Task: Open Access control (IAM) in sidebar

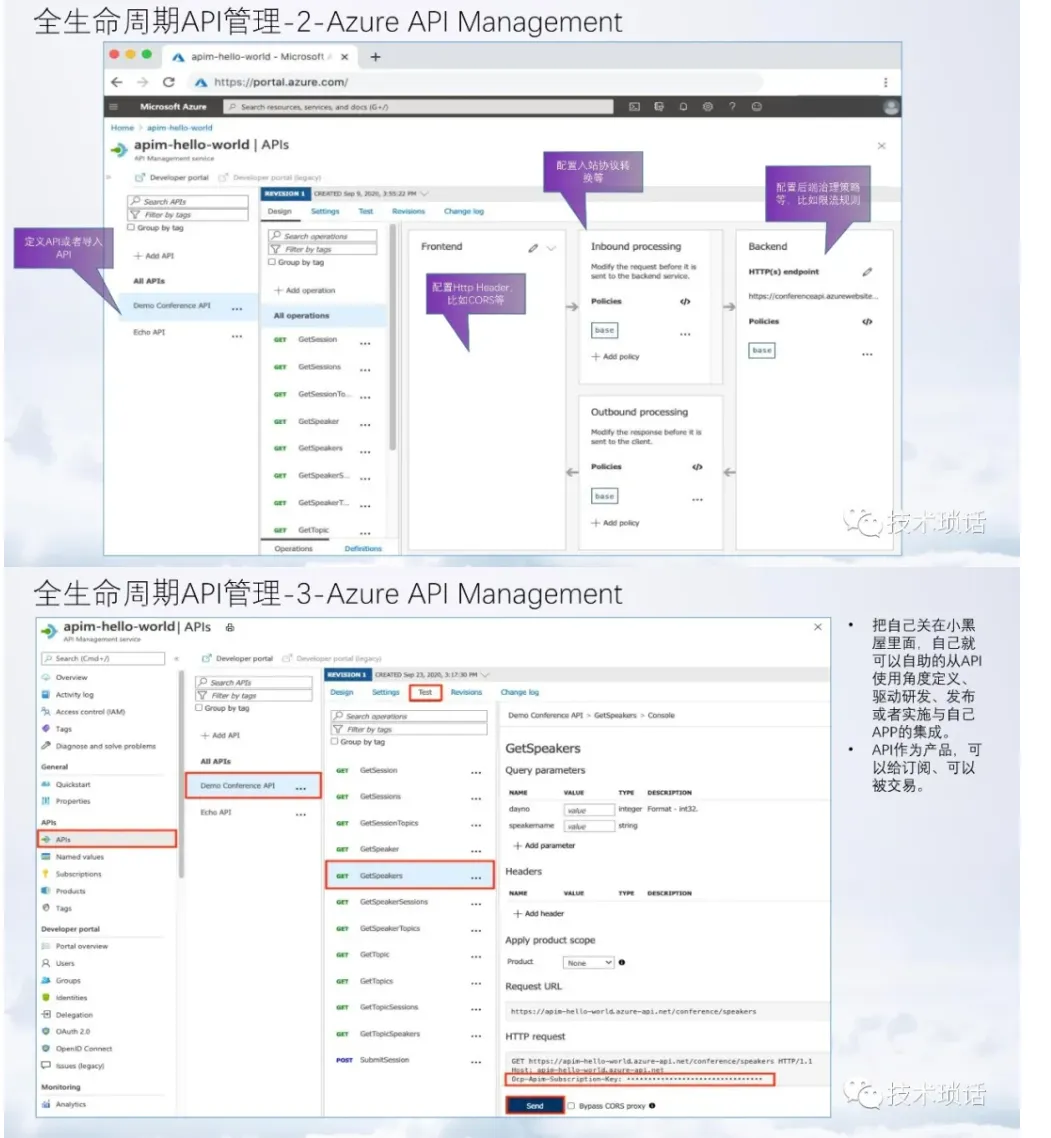Action: tap(90, 712)
